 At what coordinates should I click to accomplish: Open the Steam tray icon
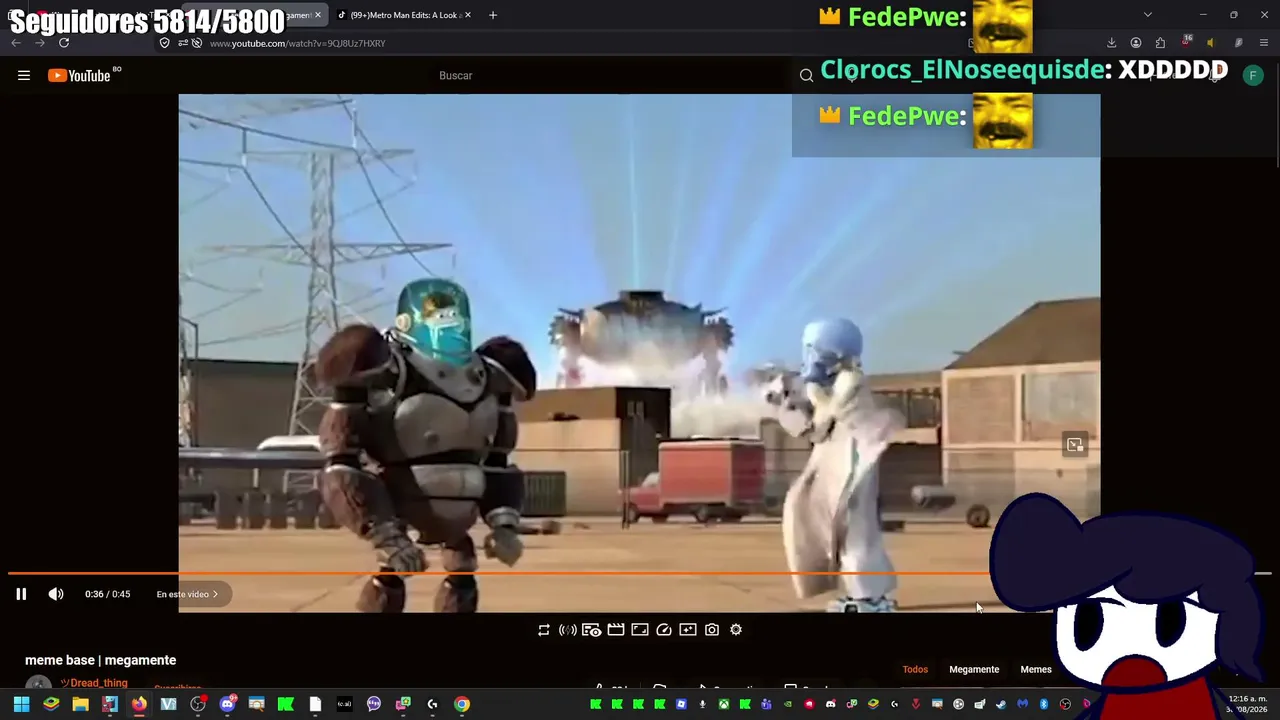[1001, 704]
